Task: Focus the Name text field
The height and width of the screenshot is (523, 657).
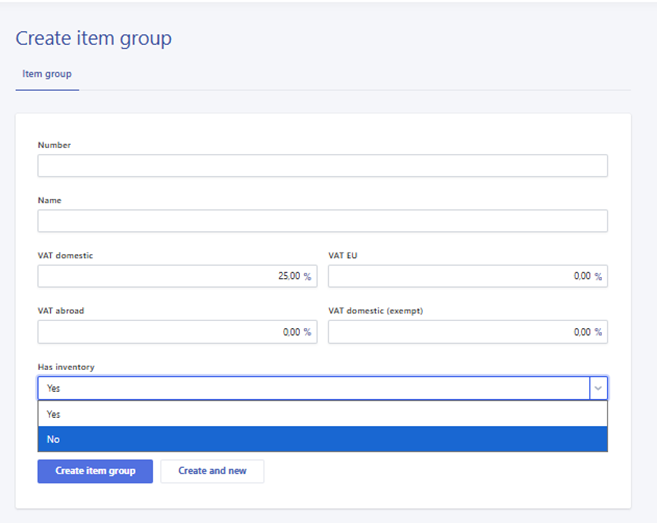Action: [322, 221]
